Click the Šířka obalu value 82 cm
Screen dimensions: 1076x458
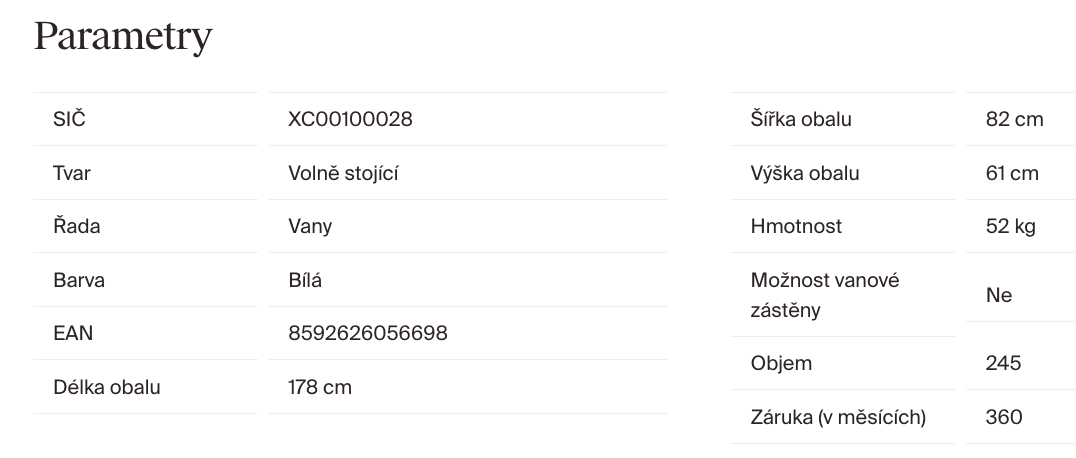[1014, 119]
